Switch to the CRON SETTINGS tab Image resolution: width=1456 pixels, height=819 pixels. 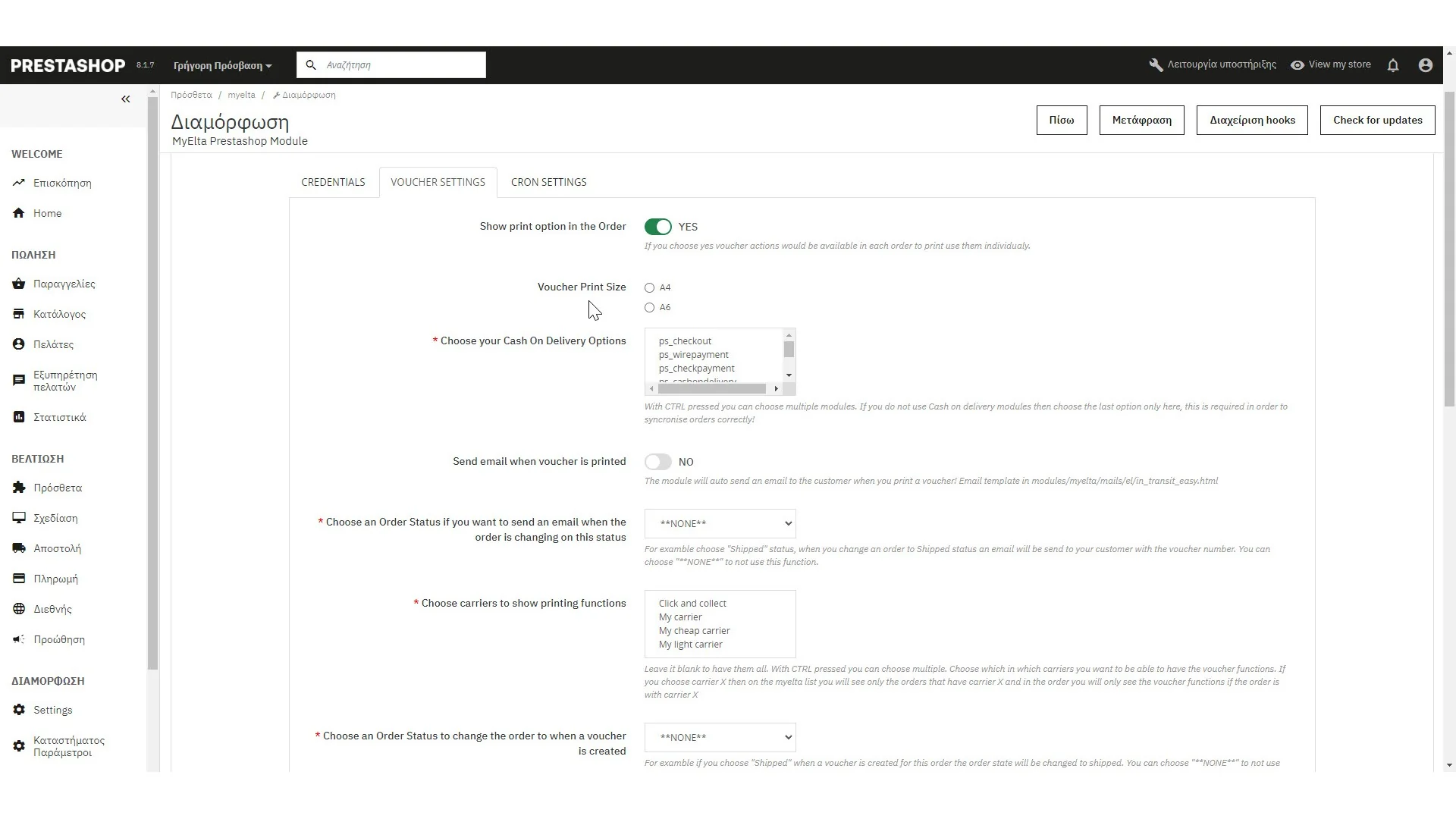click(548, 183)
